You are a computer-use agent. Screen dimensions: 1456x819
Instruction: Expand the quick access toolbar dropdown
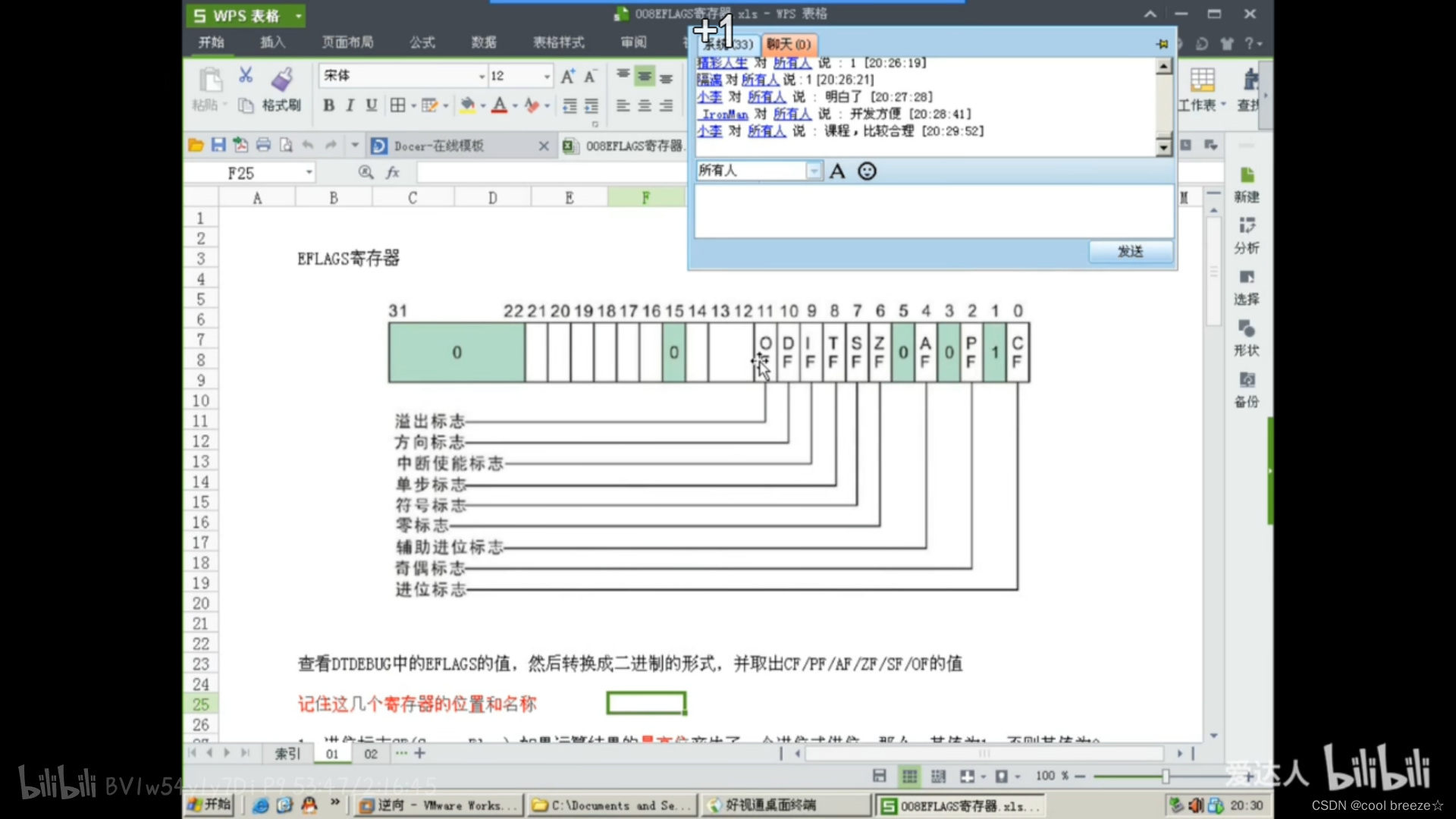354,145
